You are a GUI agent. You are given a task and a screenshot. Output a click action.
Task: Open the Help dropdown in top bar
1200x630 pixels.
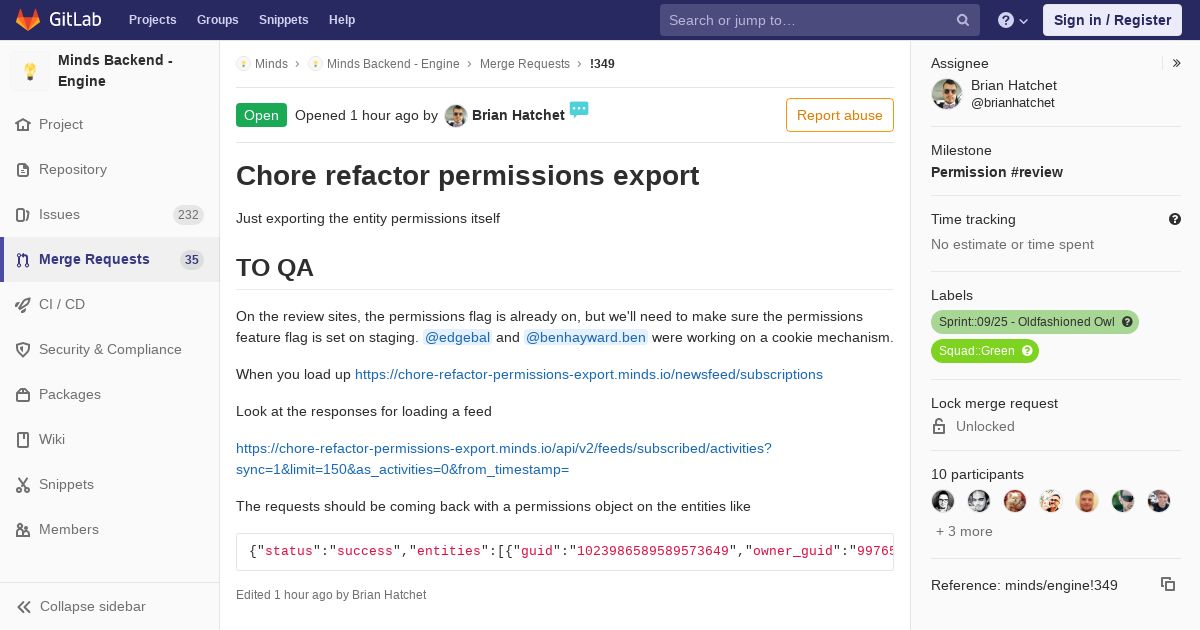tap(1013, 20)
